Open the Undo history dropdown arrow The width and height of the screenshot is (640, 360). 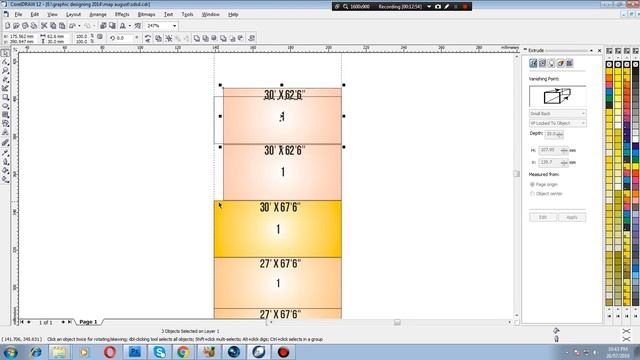coord(79,26)
